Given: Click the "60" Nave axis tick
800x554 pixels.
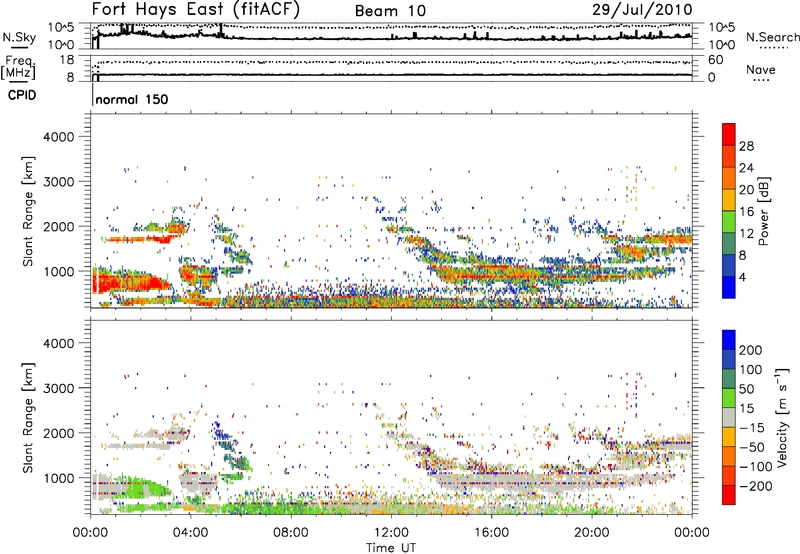Looking at the screenshot, I should tap(715, 60).
